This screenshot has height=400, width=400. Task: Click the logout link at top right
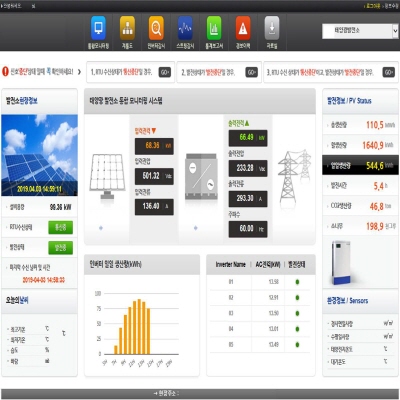tap(373, 6)
